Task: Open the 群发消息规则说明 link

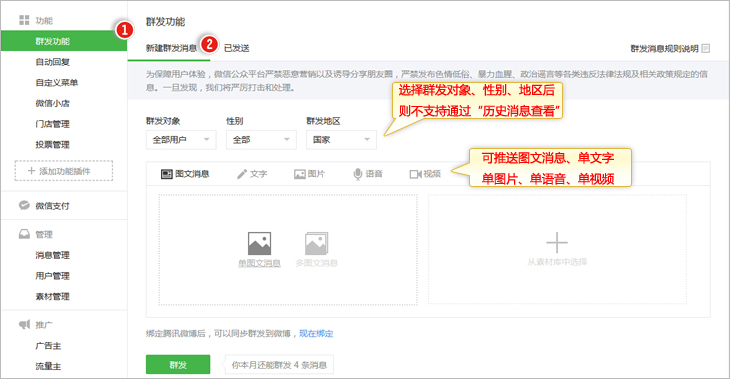Action: [664, 48]
